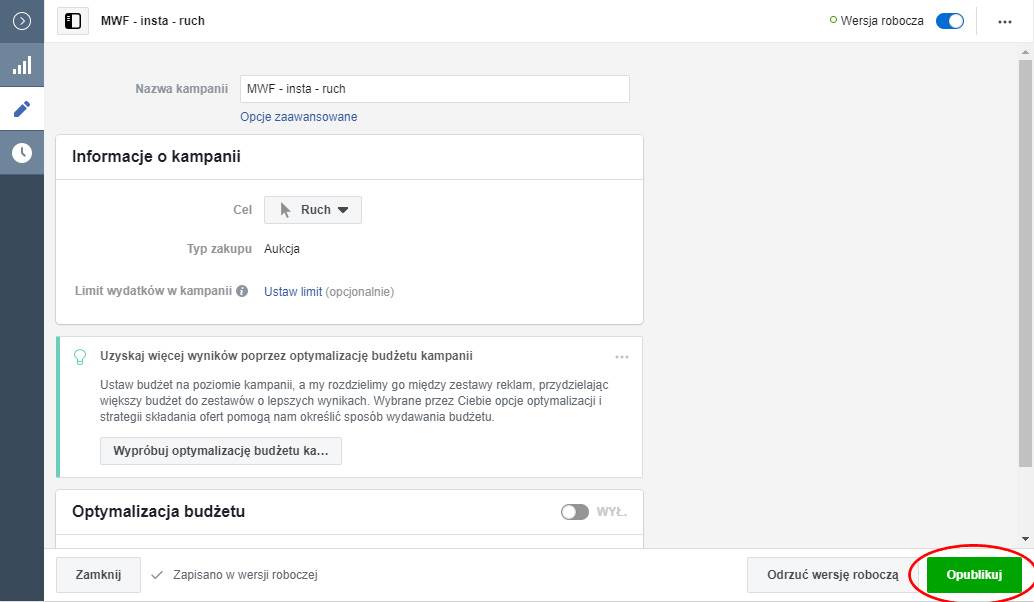Image resolution: width=1034 pixels, height=602 pixels.
Task: Click the three-dot menu on the tip card
Action: pyautogui.click(x=622, y=357)
